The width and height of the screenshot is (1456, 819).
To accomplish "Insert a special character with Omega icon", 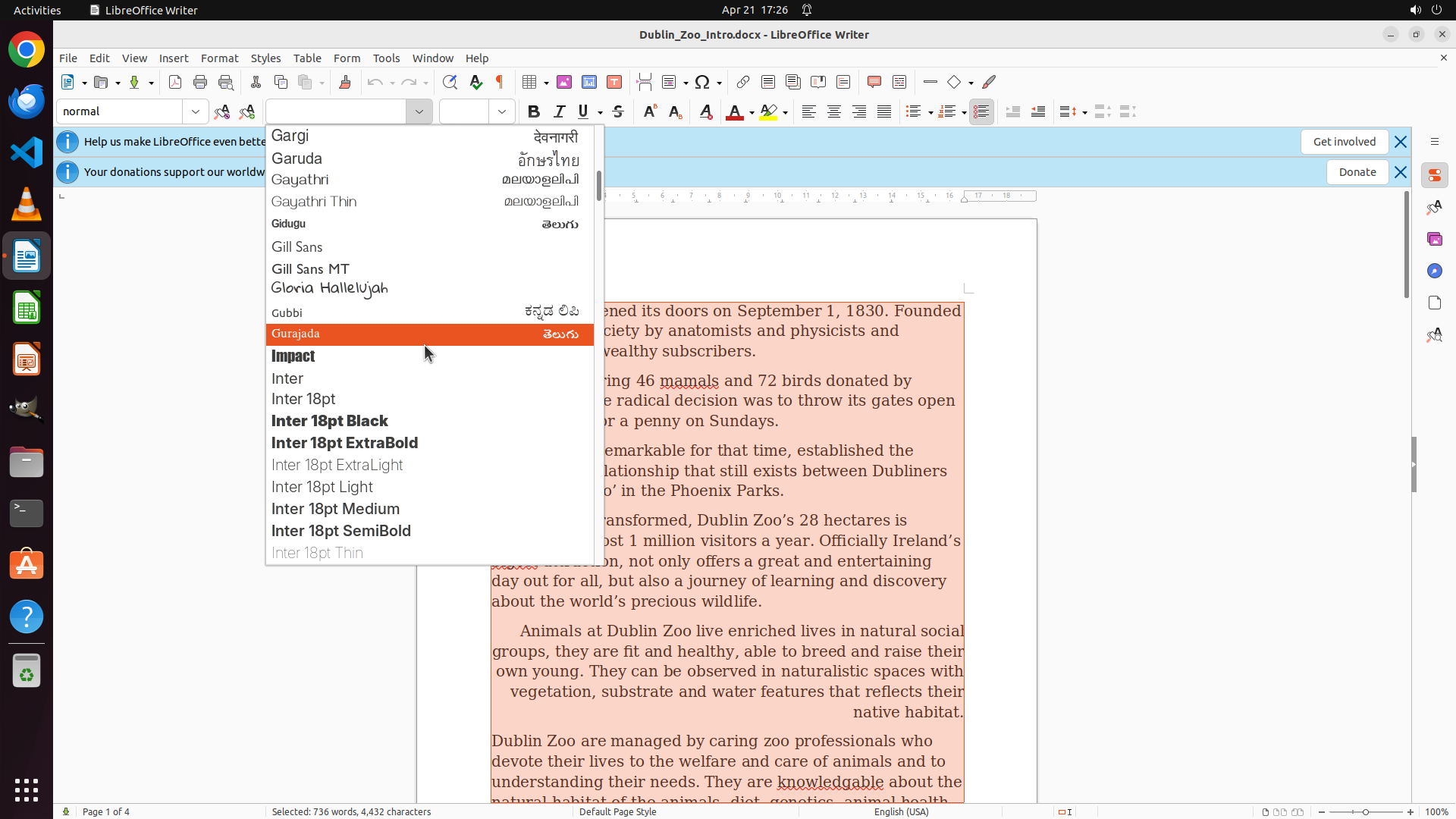I will pyautogui.click(x=702, y=82).
